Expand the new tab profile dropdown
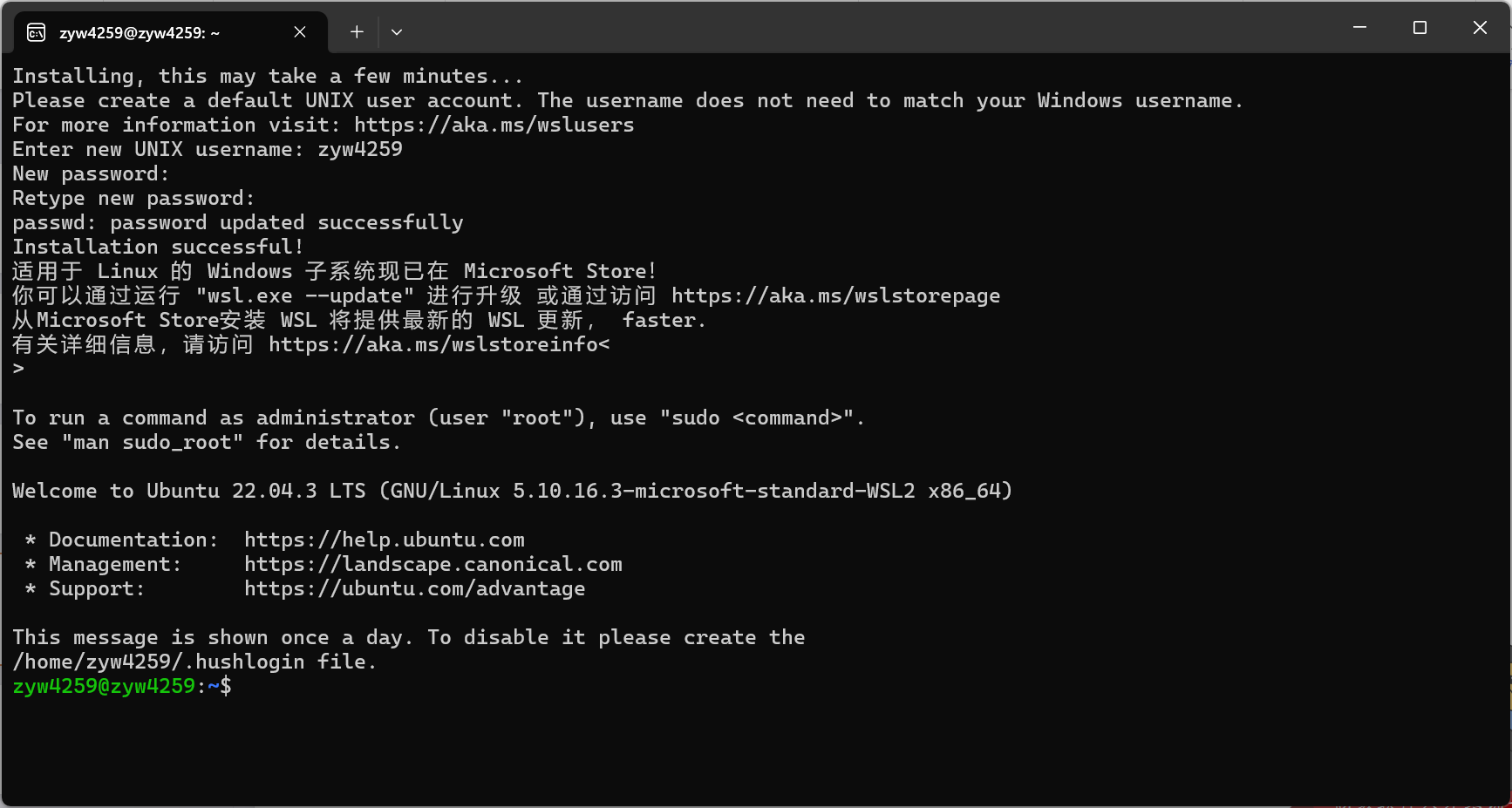The image size is (1512, 808). pyautogui.click(x=397, y=32)
